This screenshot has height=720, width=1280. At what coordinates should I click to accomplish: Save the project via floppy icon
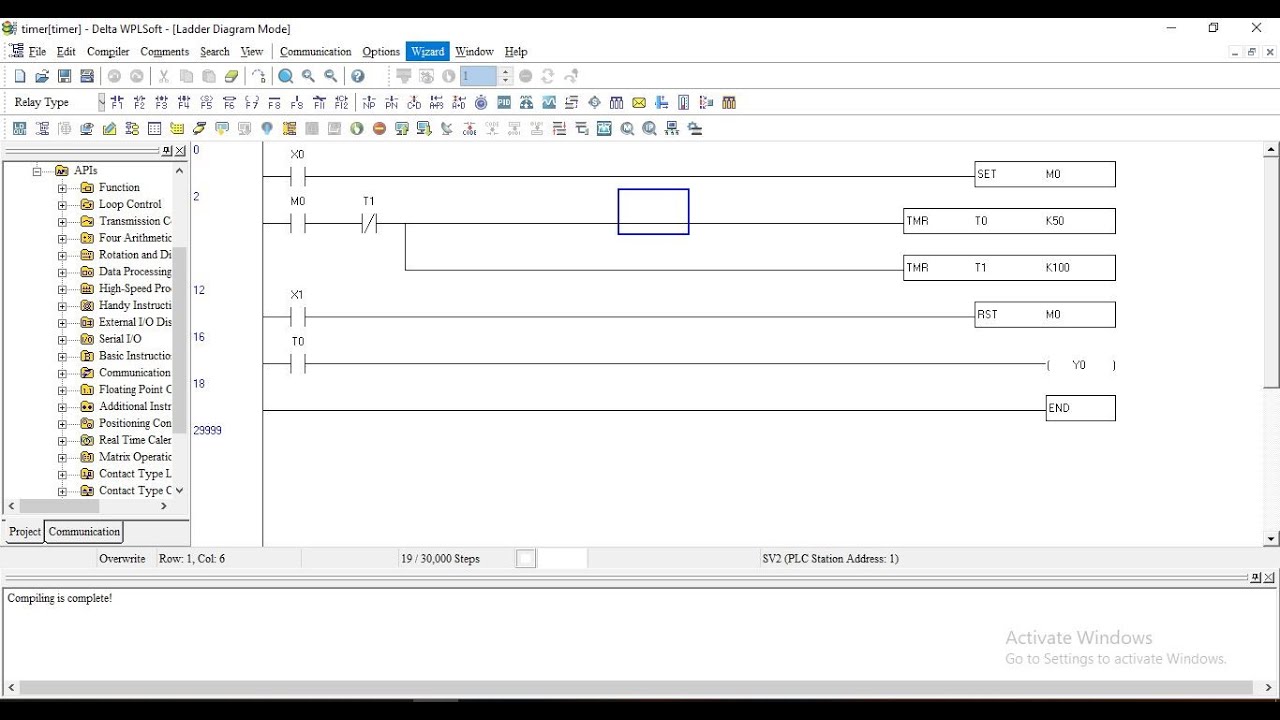coord(64,76)
